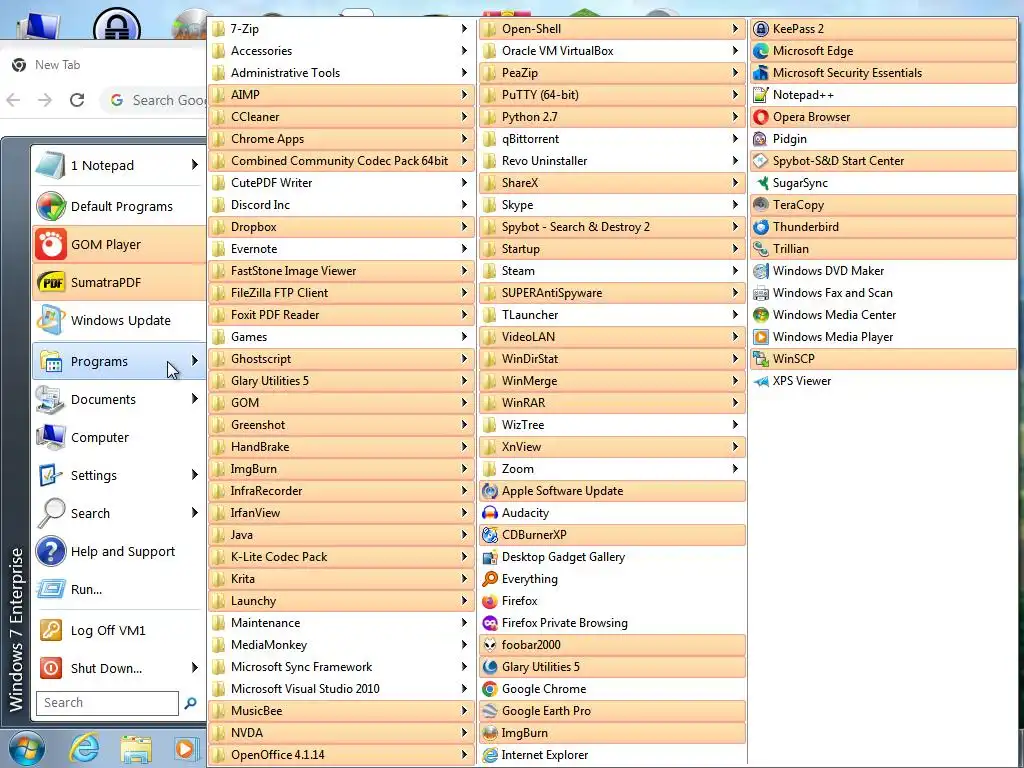Open TeraCopy
Screen dimensions: 1024x768
[883, 205]
